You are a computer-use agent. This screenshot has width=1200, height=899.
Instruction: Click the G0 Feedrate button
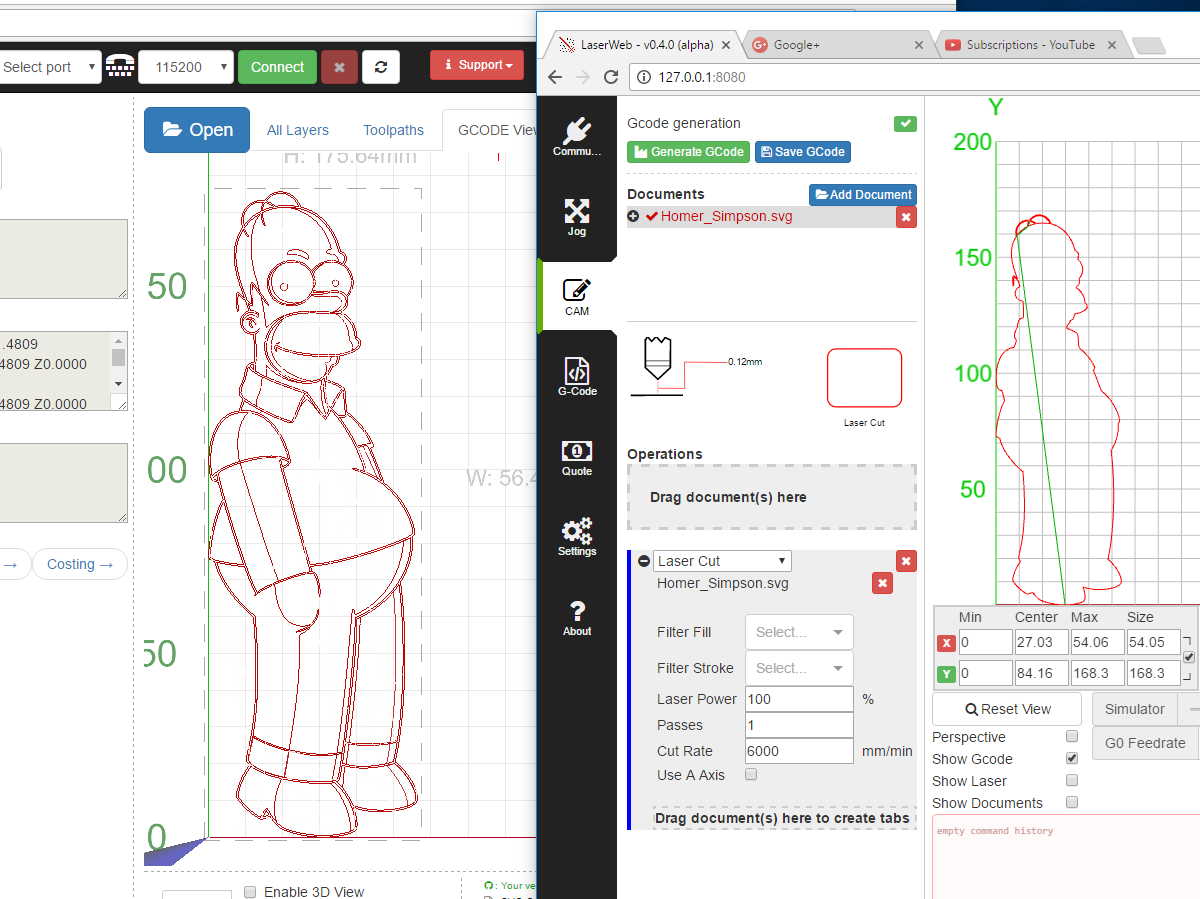pos(1146,743)
